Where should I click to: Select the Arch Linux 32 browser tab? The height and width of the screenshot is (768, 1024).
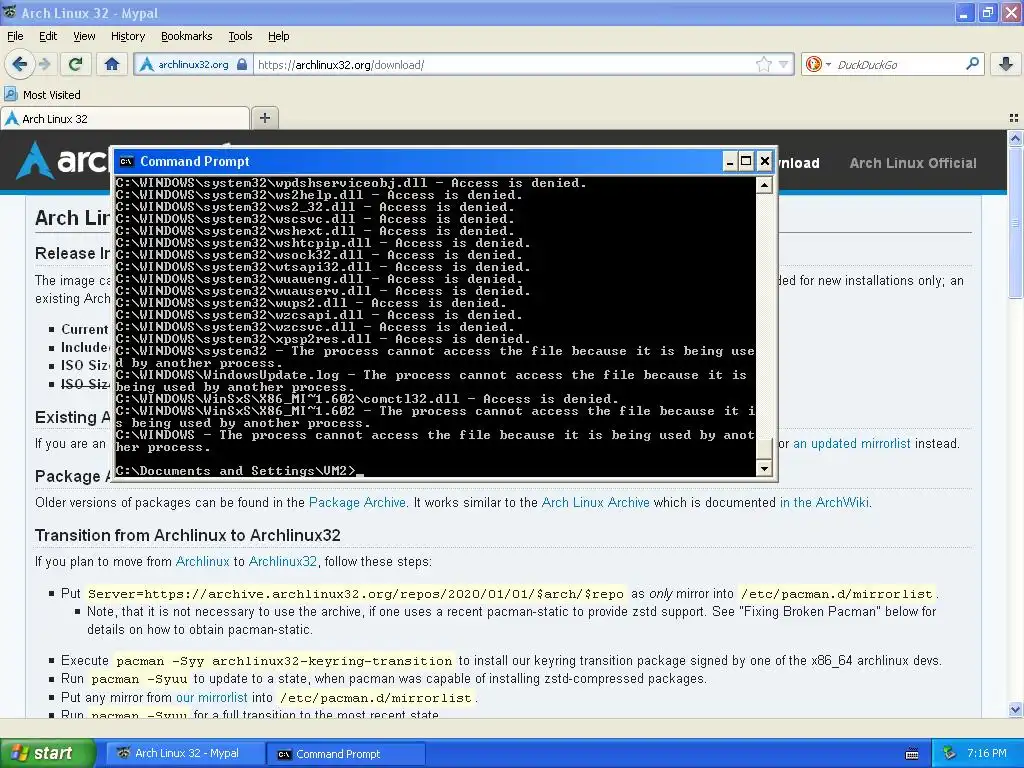[125, 119]
